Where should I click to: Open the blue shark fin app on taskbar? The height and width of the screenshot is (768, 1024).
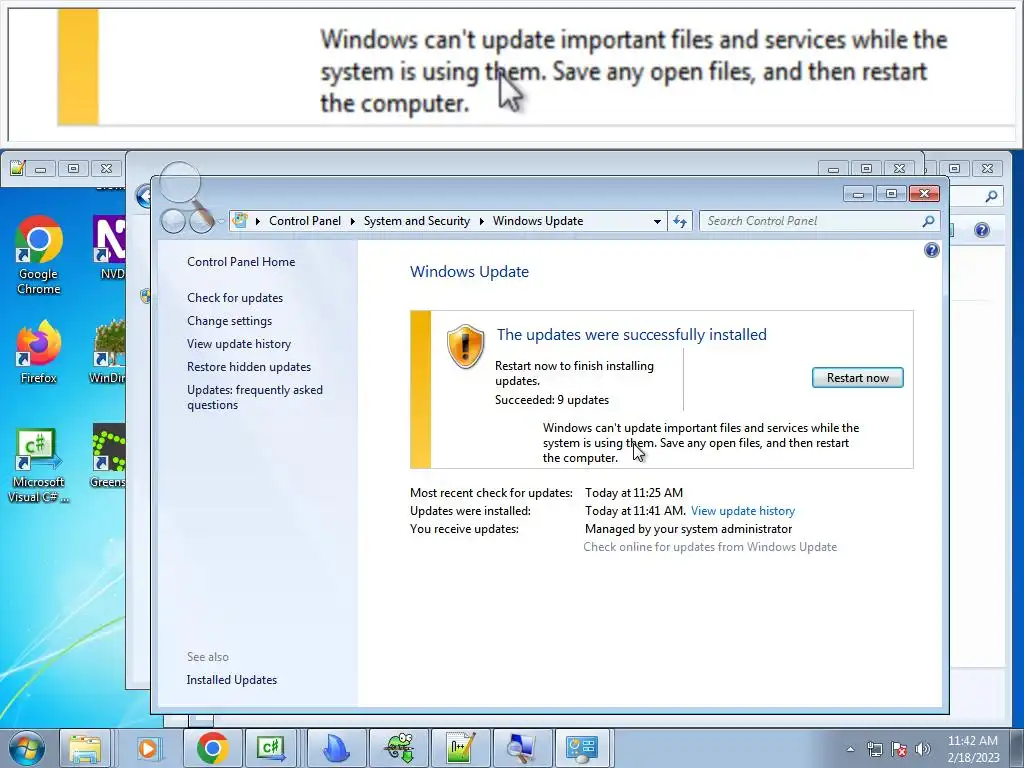(336, 748)
